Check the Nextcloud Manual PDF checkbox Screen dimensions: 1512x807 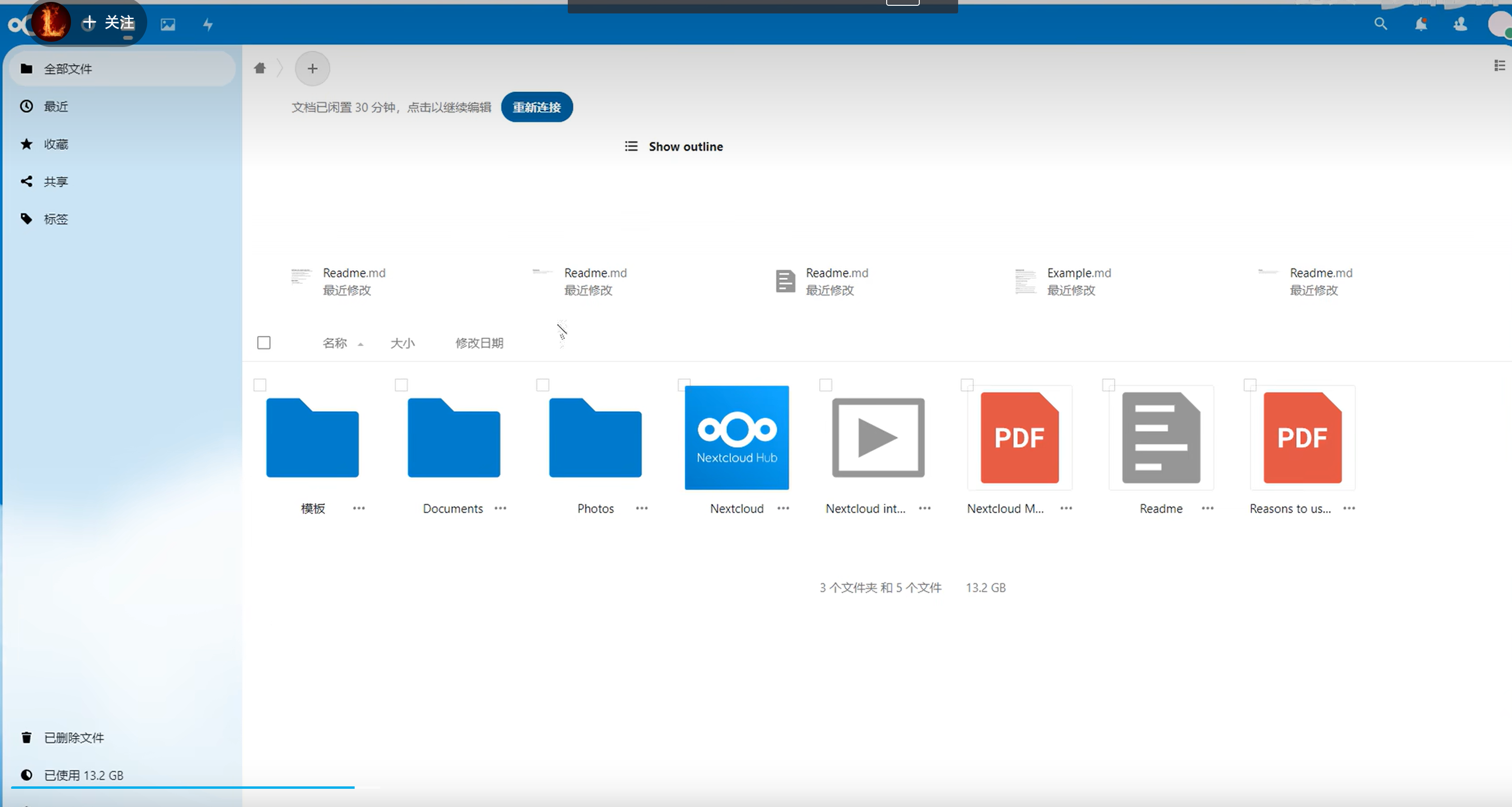967,385
